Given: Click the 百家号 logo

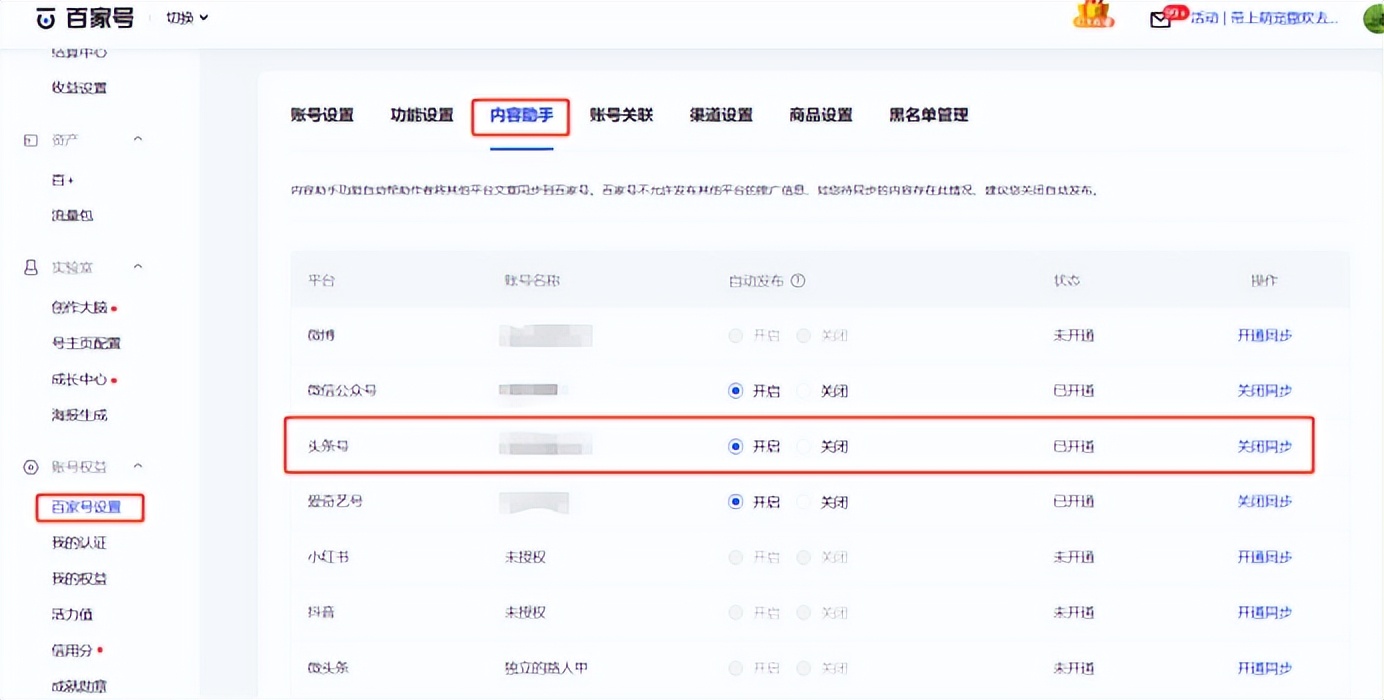Looking at the screenshot, I should [84, 18].
